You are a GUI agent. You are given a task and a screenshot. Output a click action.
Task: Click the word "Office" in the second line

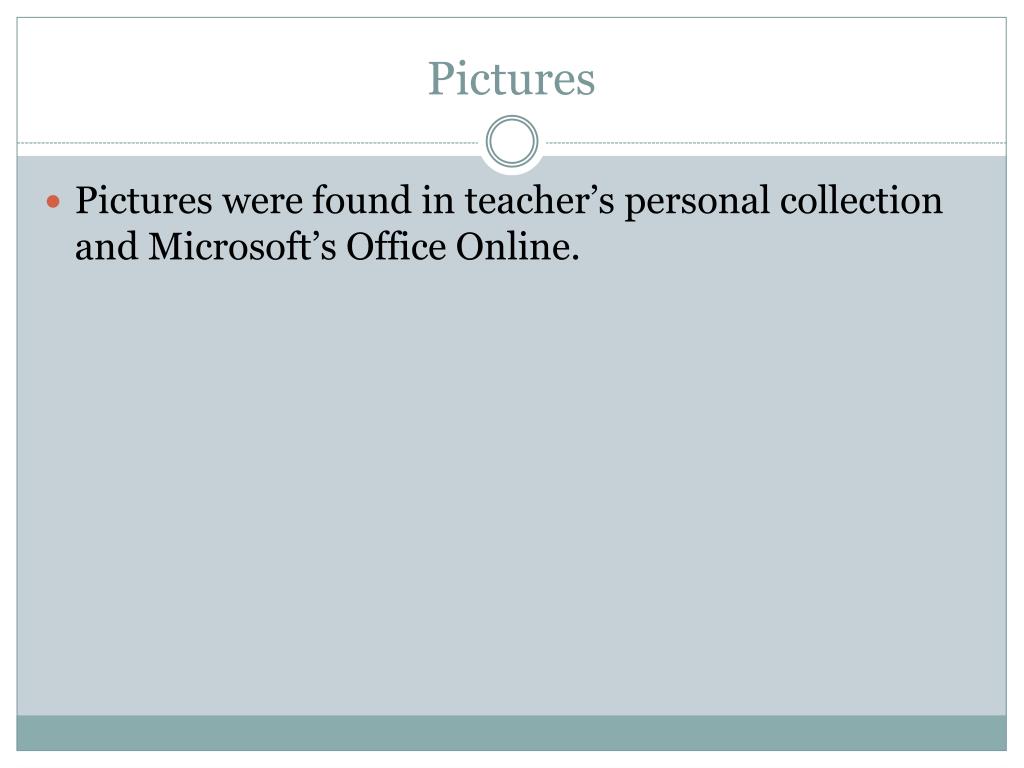pos(396,247)
